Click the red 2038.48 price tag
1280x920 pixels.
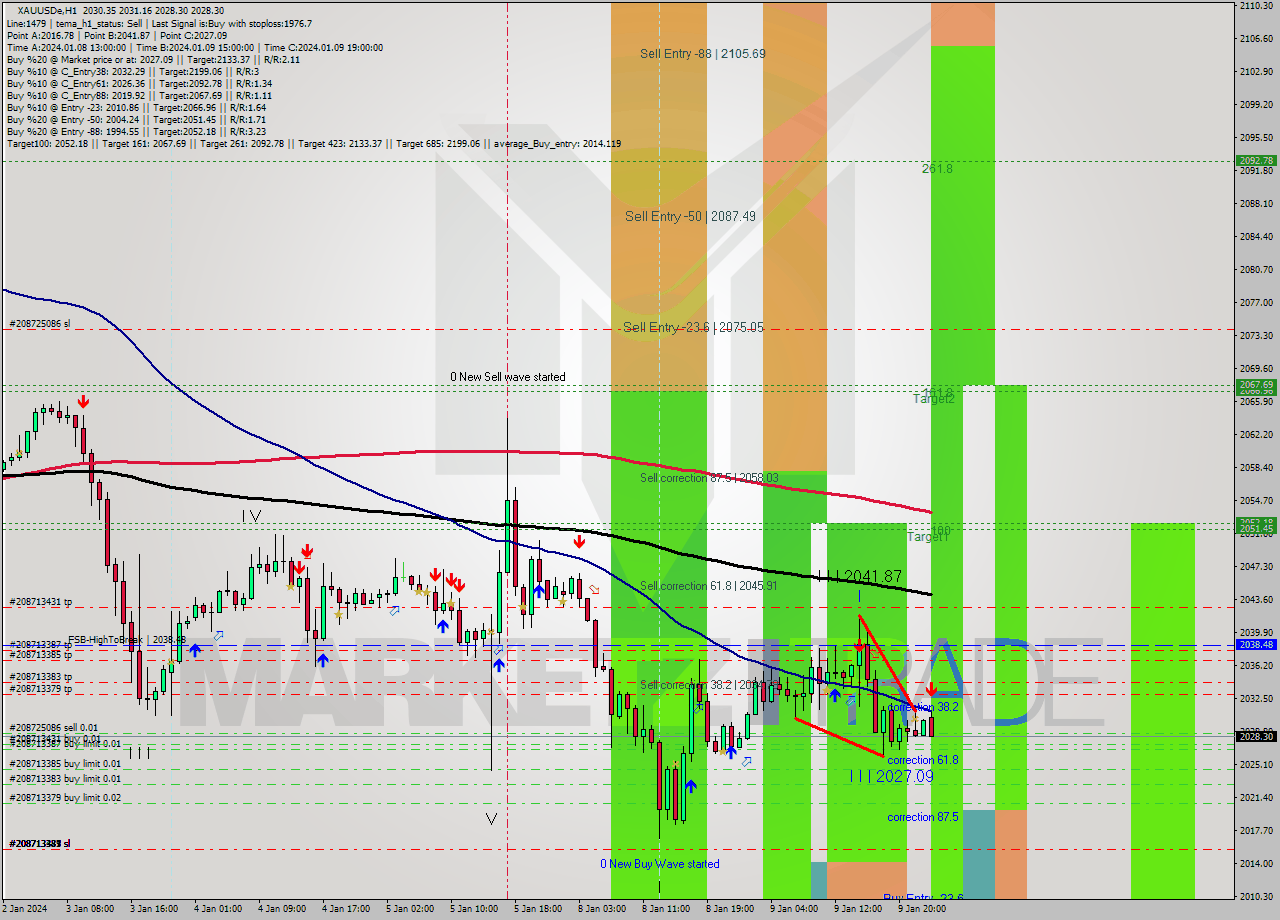[x=1256, y=644]
